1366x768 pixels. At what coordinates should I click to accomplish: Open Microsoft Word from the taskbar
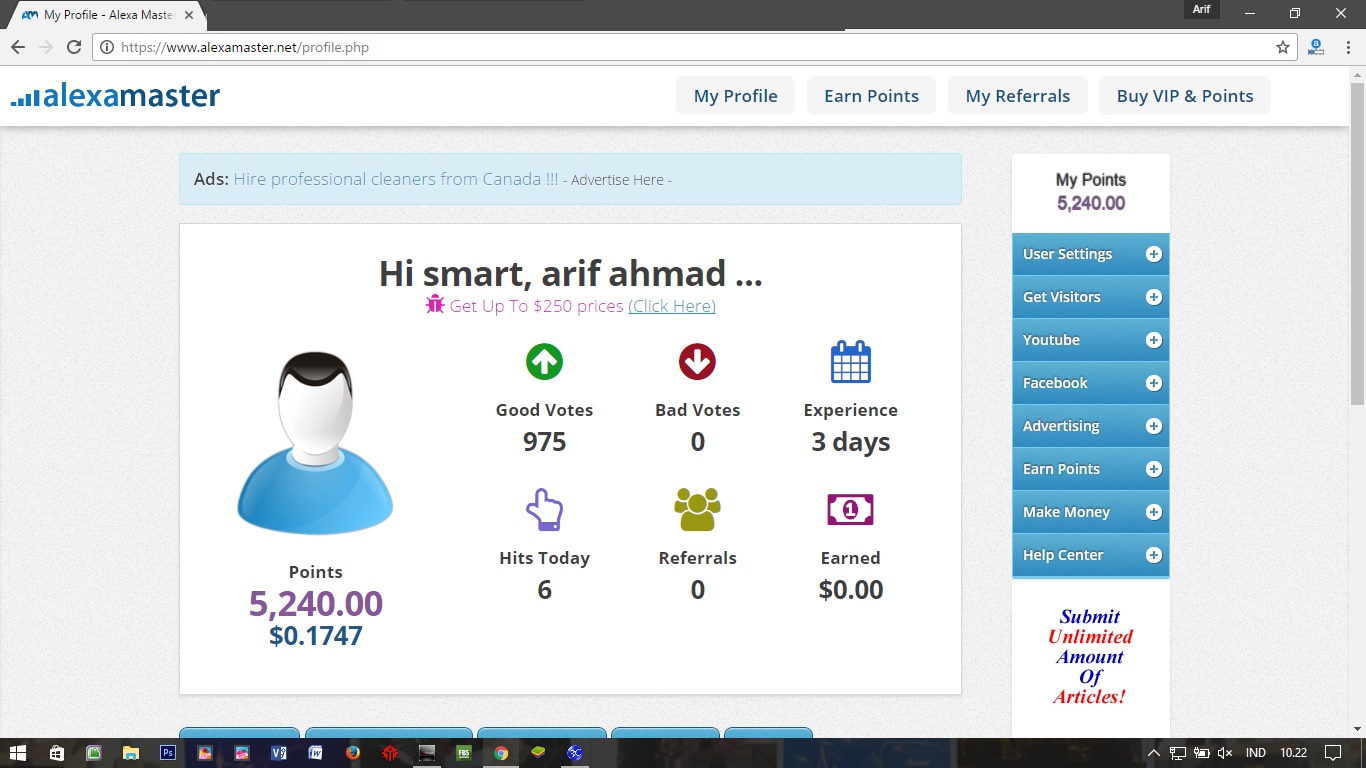click(x=316, y=753)
